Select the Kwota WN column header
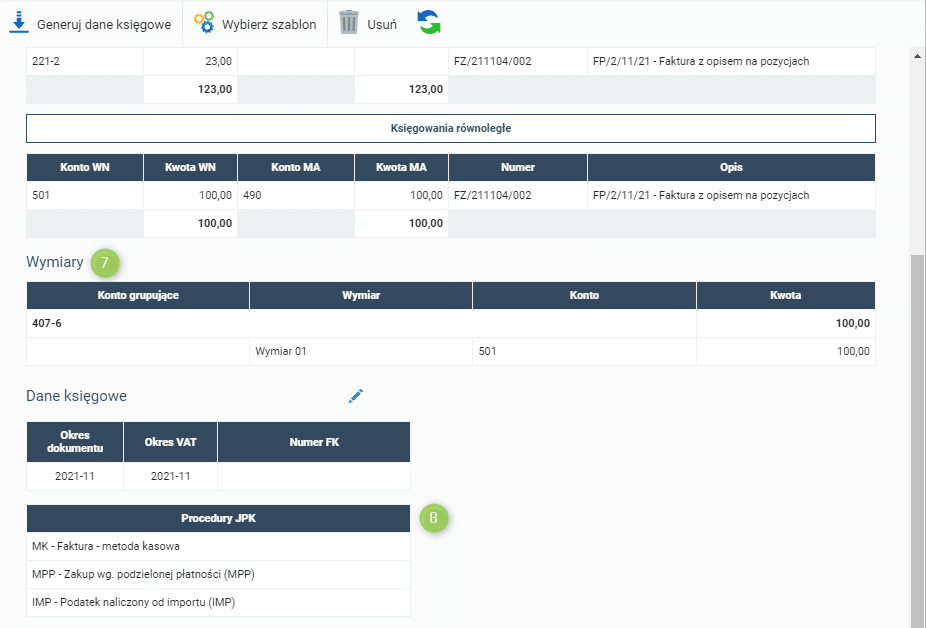Viewport: 926px width, 628px height. pos(190,167)
